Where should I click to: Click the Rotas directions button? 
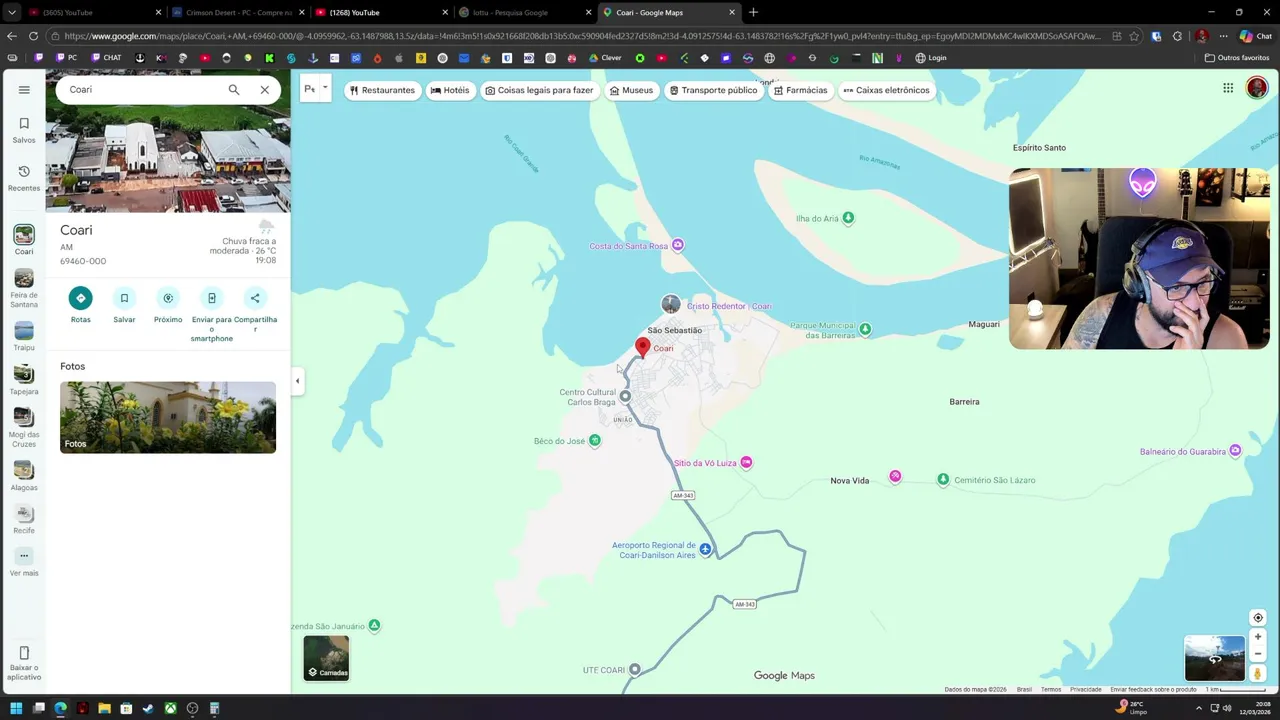(81, 298)
